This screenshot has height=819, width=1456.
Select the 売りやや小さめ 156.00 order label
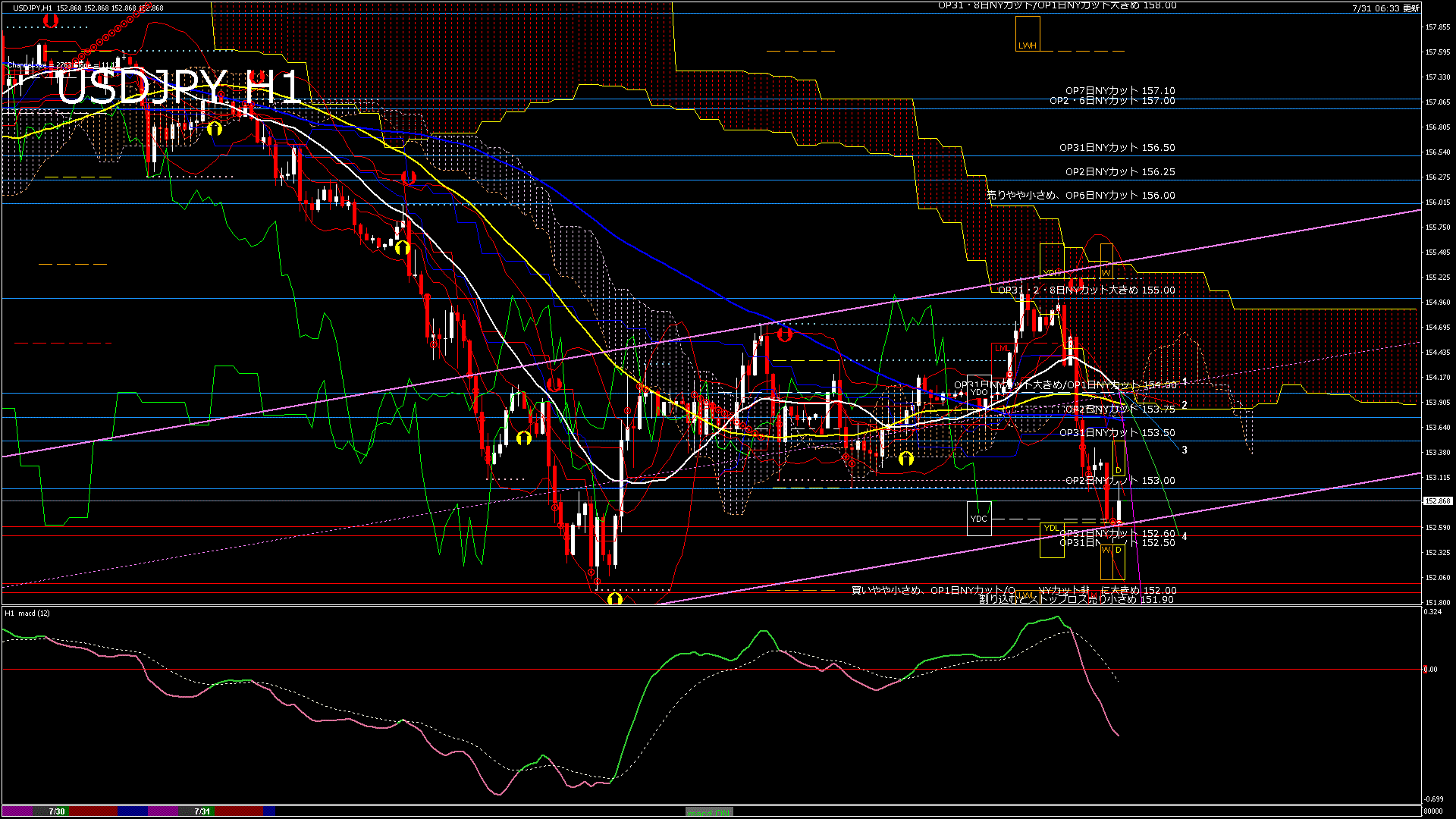[x=1081, y=196]
